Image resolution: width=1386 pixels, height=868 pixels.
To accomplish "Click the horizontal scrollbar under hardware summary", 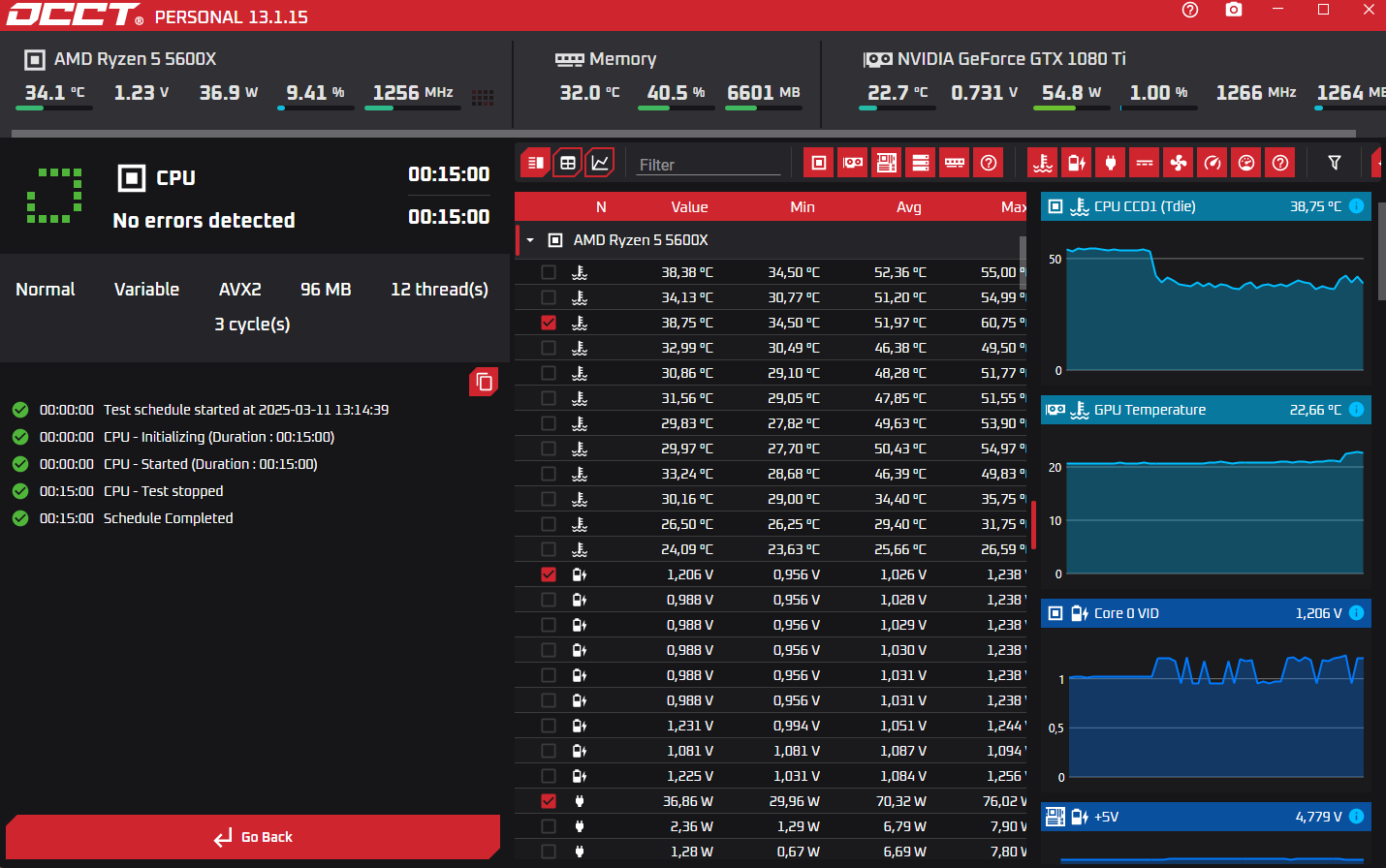I will point(683,134).
